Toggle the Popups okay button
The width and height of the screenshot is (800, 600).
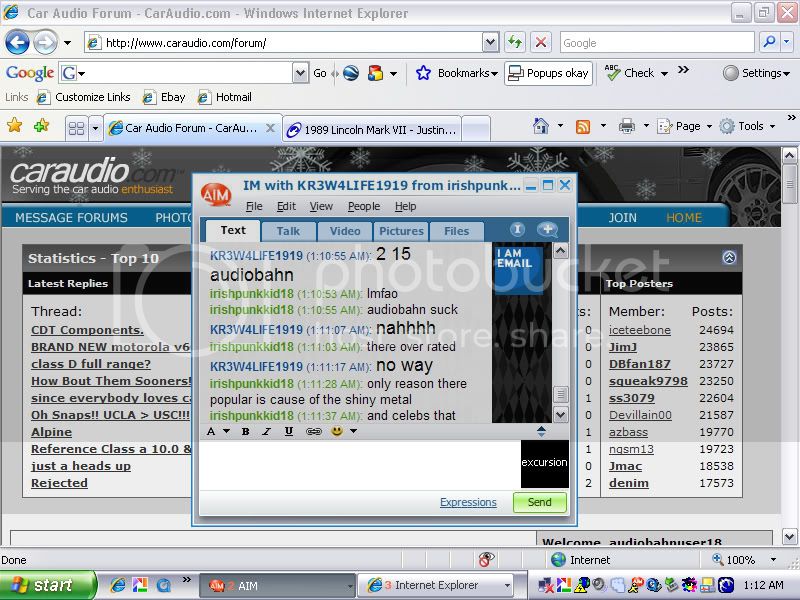pos(548,73)
